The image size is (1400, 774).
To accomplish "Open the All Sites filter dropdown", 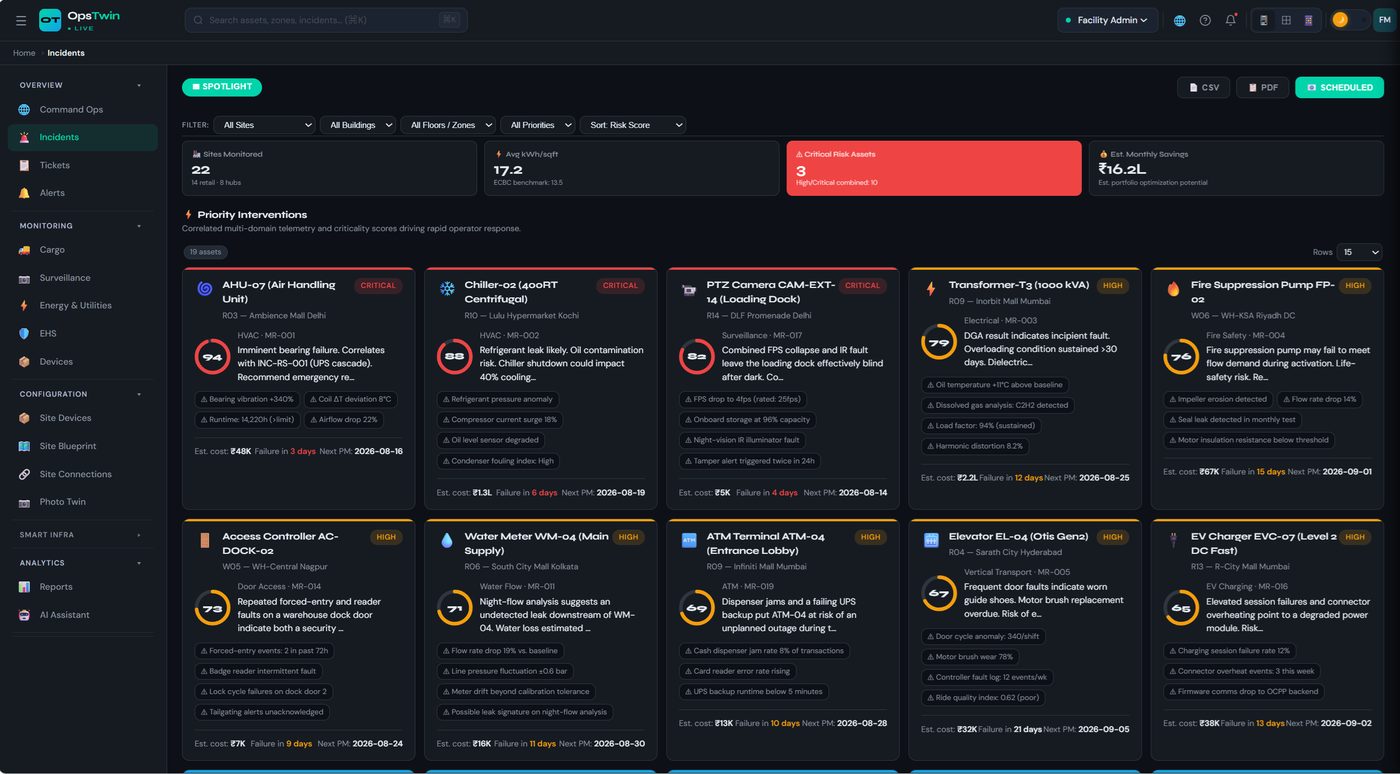I will tap(264, 125).
